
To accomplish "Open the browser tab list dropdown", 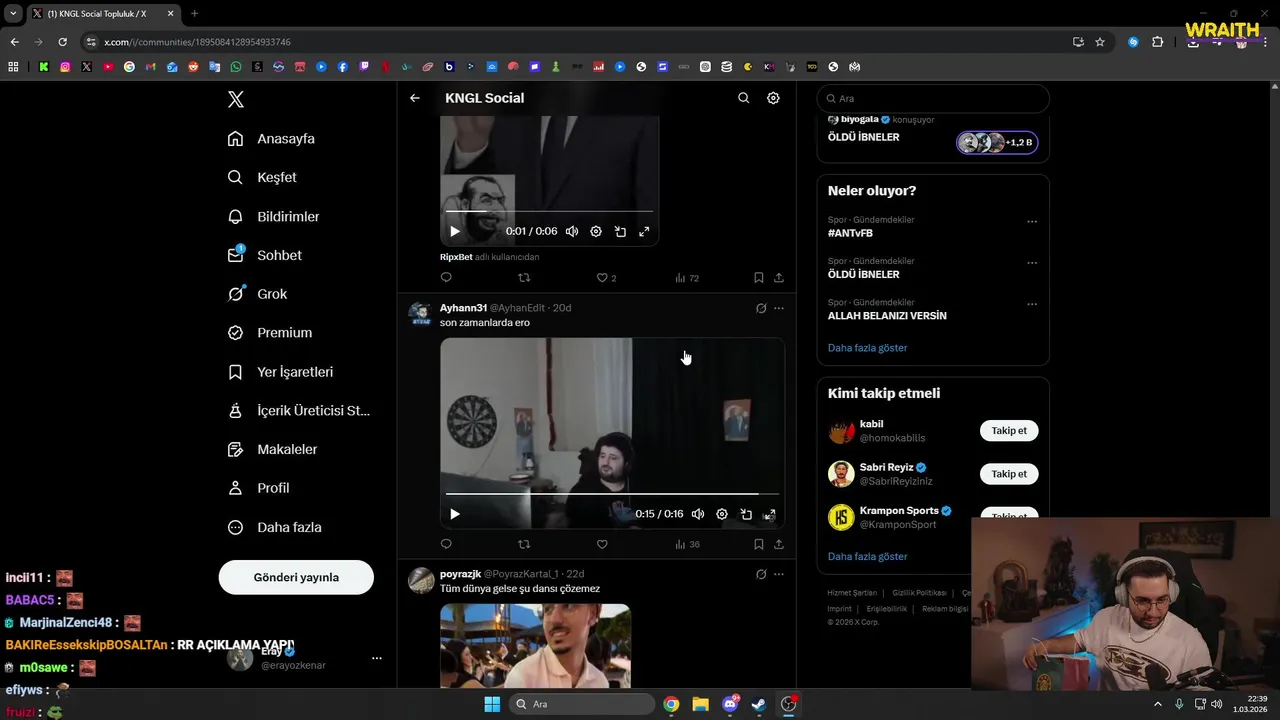I will (x=13, y=14).
